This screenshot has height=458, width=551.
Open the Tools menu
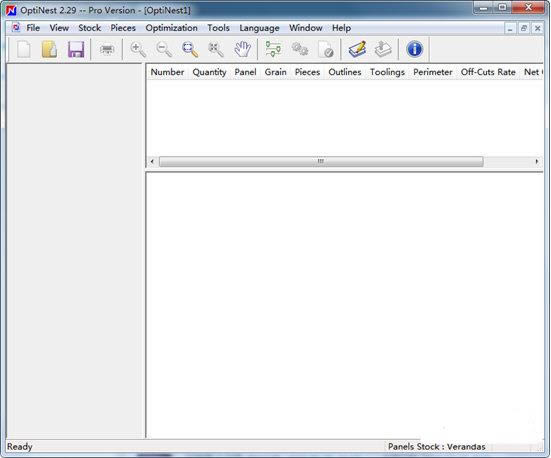218,28
